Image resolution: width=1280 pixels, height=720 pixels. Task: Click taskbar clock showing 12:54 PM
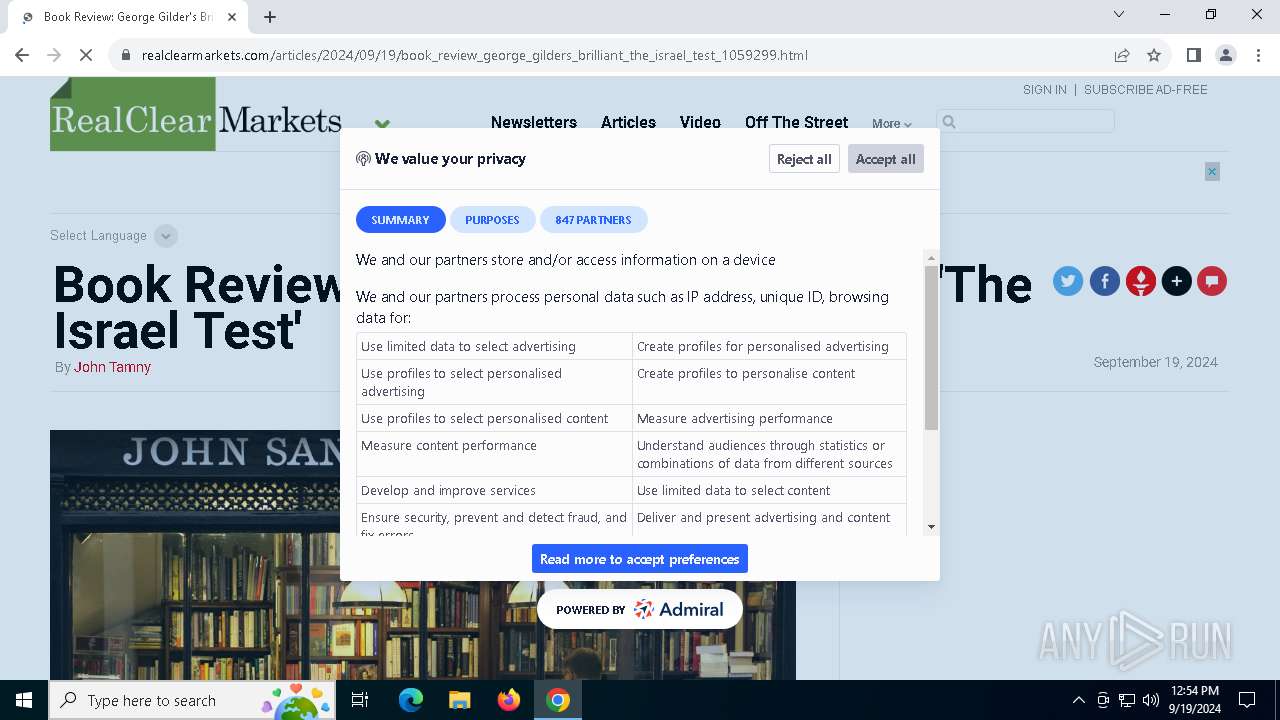pyautogui.click(x=1193, y=700)
